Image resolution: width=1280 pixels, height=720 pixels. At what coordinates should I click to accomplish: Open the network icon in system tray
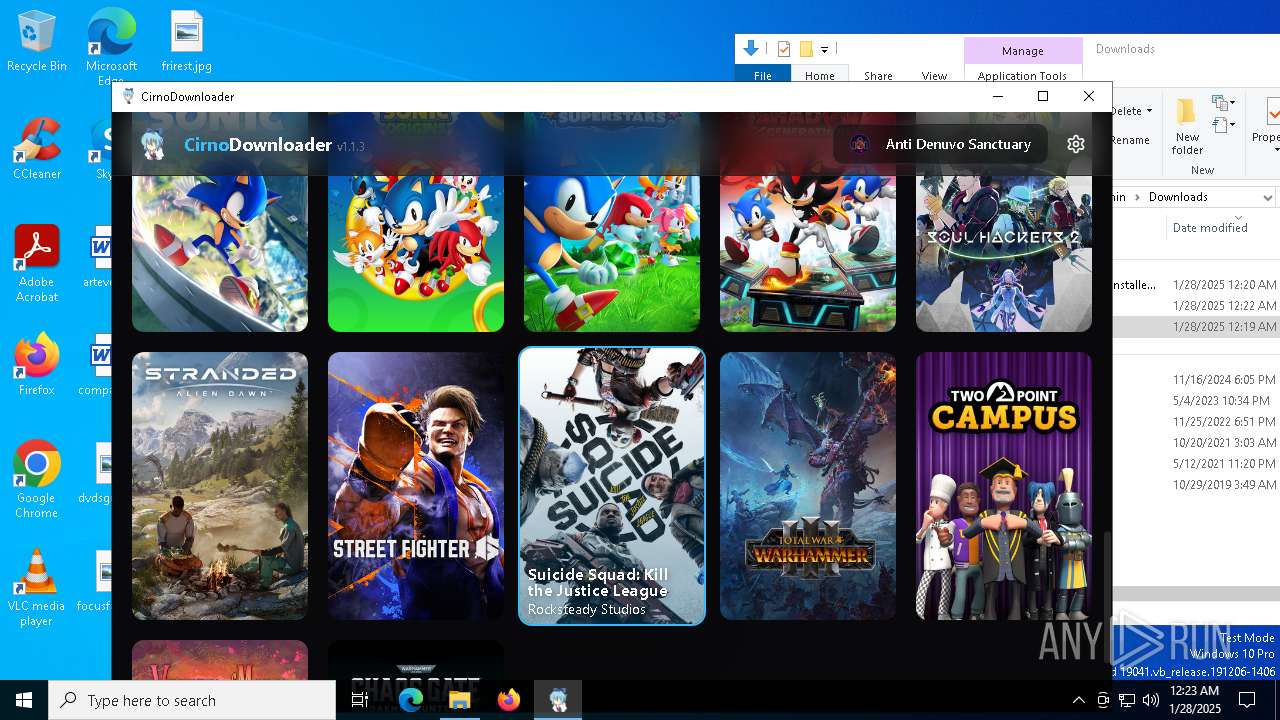[x=1126, y=700]
